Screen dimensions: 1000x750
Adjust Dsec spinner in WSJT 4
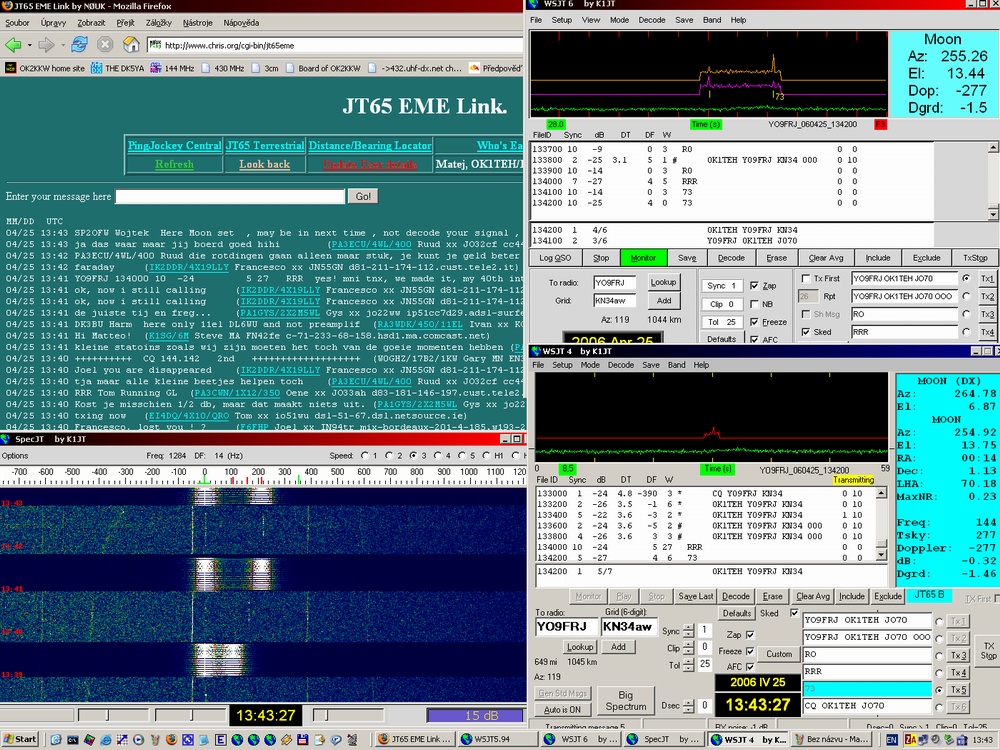coord(689,706)
